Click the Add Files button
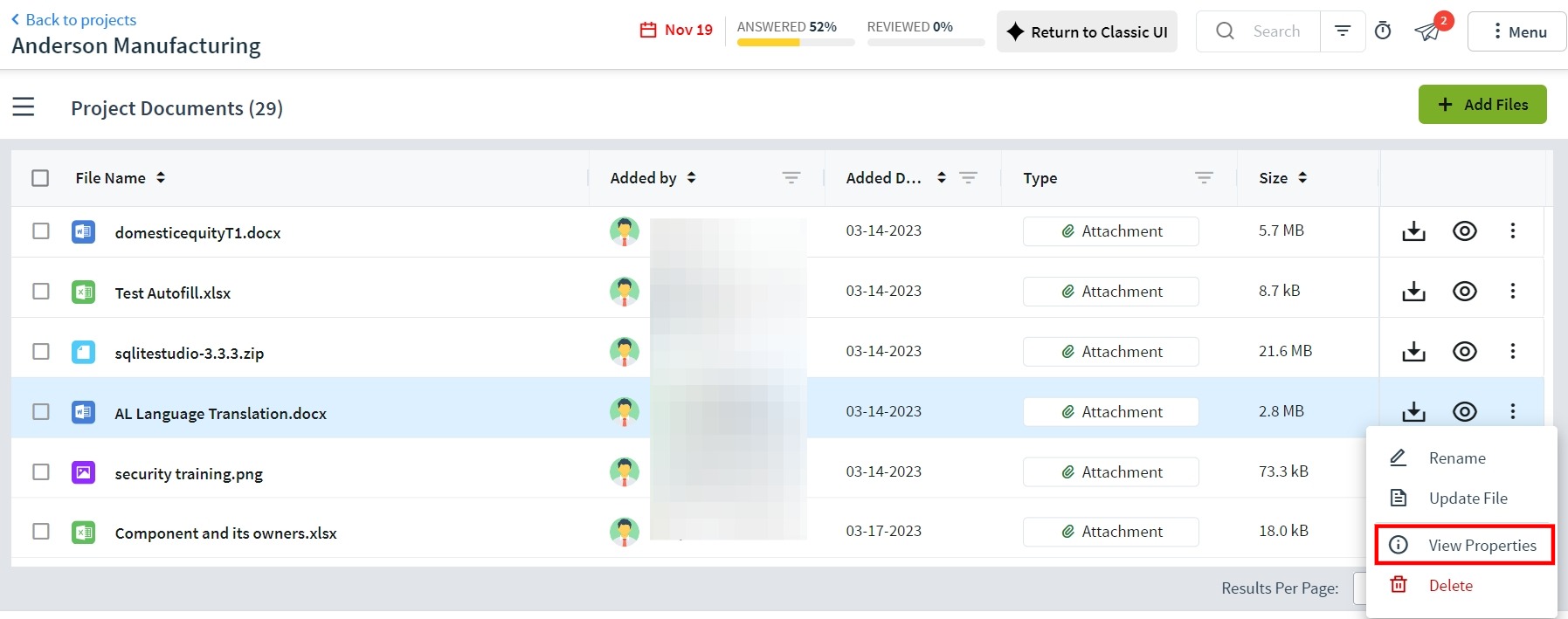 [x=1482, y=104]
